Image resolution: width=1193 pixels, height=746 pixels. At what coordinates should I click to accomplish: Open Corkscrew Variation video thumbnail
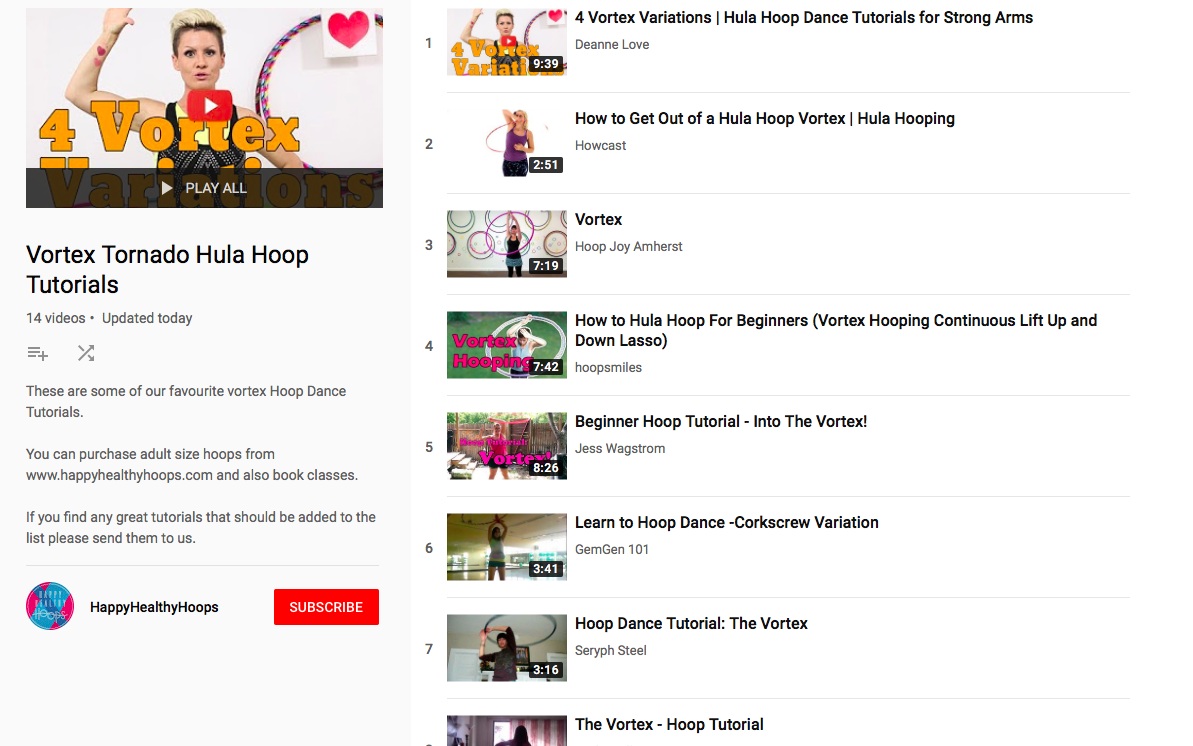pyautogui.click(x=507, y=547)
